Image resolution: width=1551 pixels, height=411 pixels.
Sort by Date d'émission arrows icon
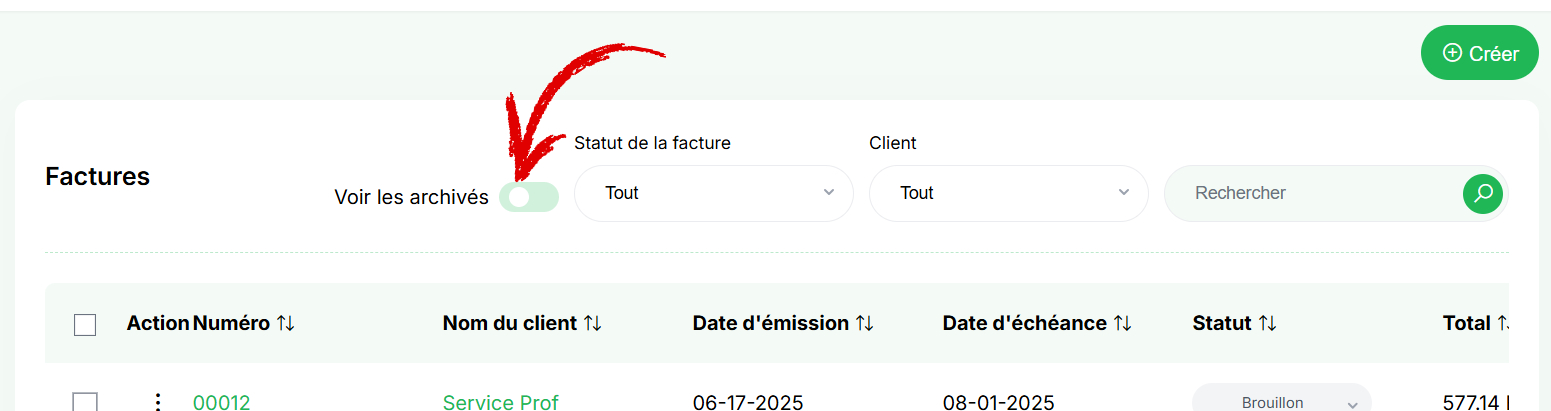click(865, 323)
